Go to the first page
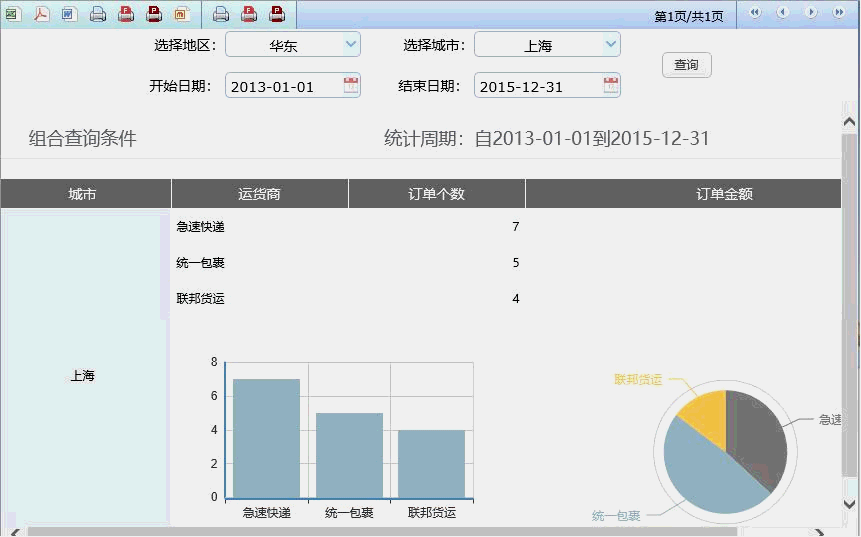This screenshot has width=861, height=537. (755, 13)
